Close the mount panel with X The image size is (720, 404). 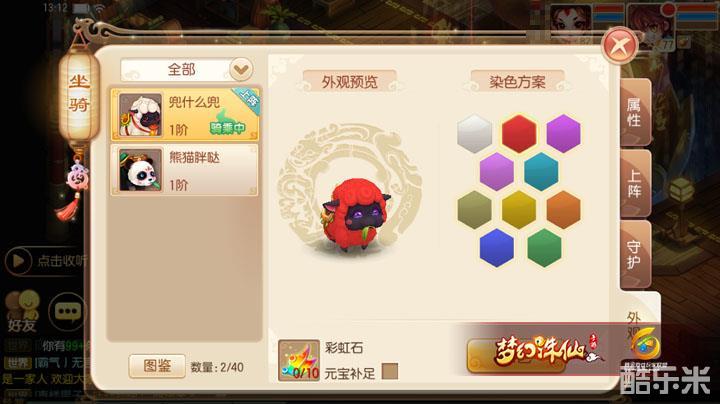tap(620, 45)
